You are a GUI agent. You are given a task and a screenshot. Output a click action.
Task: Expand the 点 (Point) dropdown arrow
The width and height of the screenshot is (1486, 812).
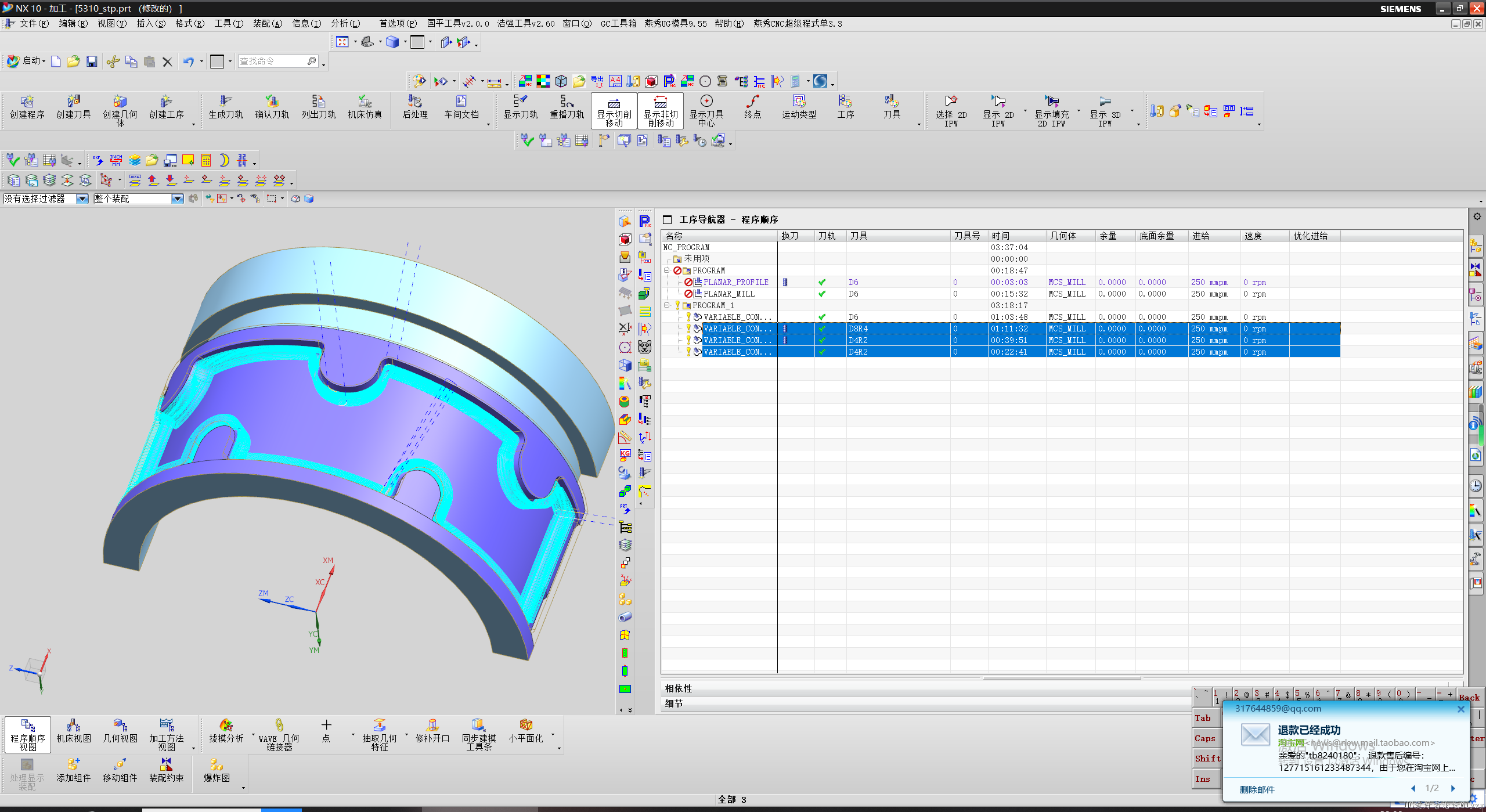pos(353,735)
